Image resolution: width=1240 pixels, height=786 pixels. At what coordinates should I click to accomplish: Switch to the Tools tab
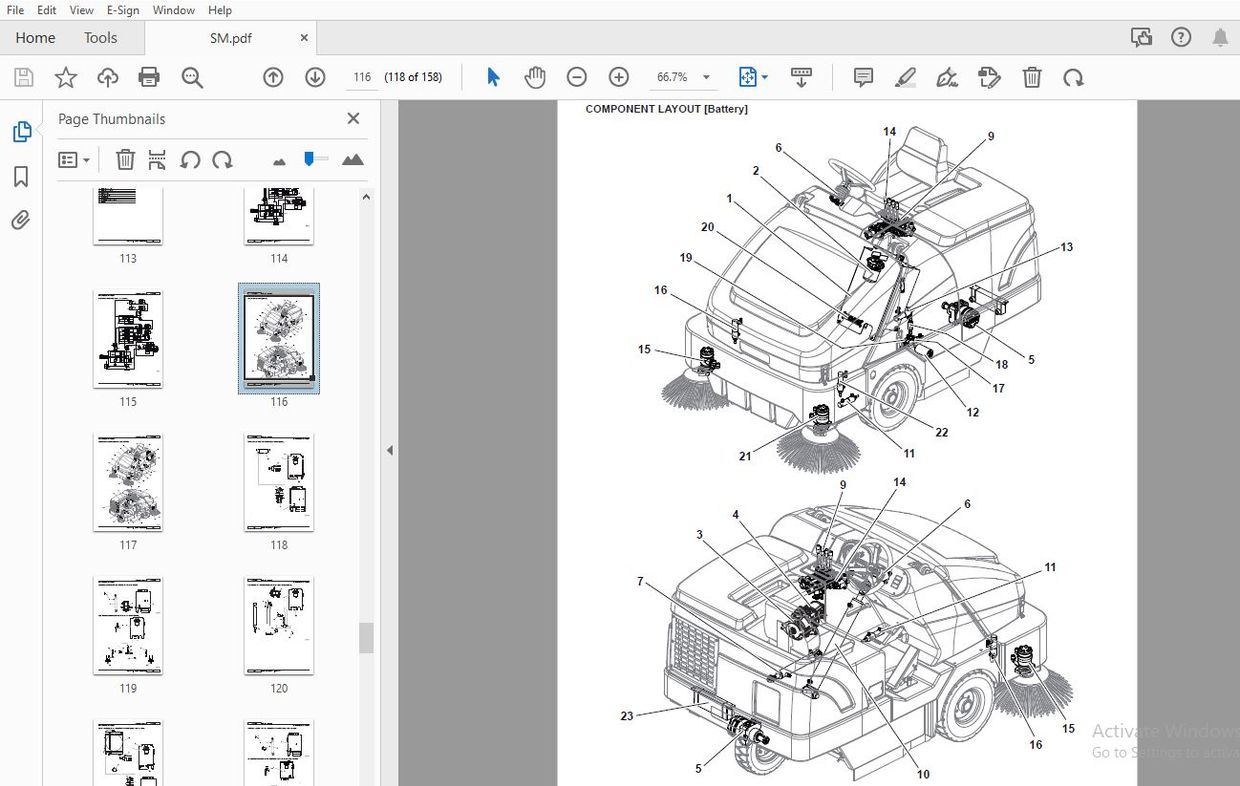[x=100, y=38]
